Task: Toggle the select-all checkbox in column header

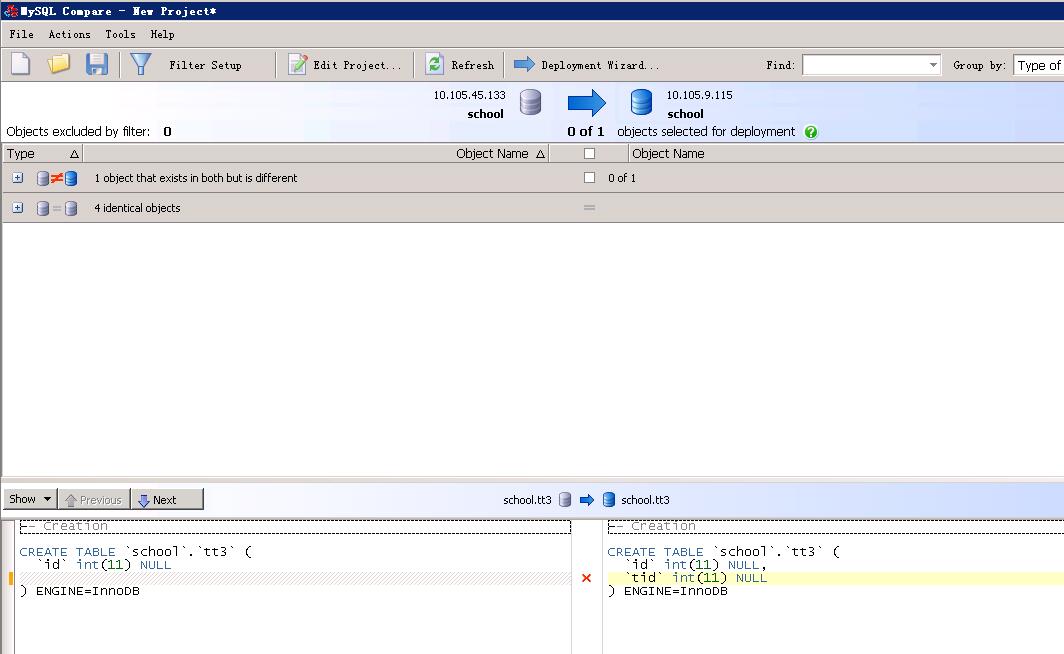Action: coord(590,154)
